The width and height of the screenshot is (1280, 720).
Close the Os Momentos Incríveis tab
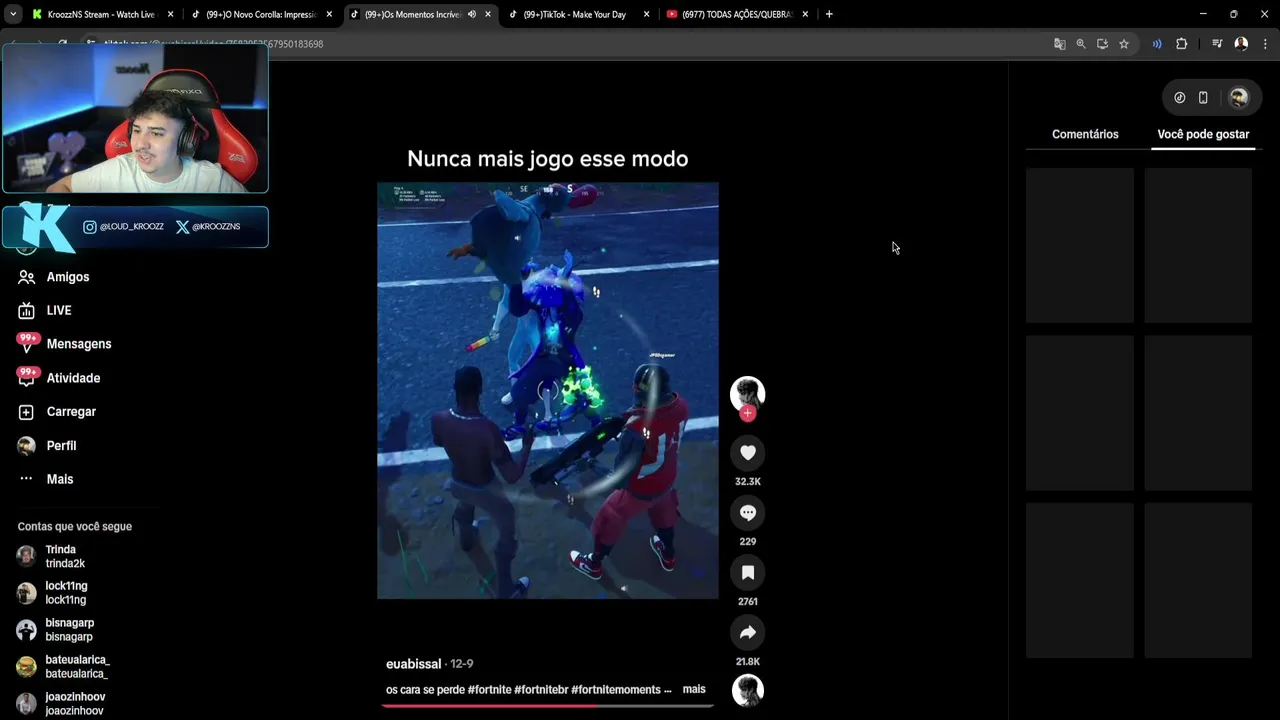(488, 14)
